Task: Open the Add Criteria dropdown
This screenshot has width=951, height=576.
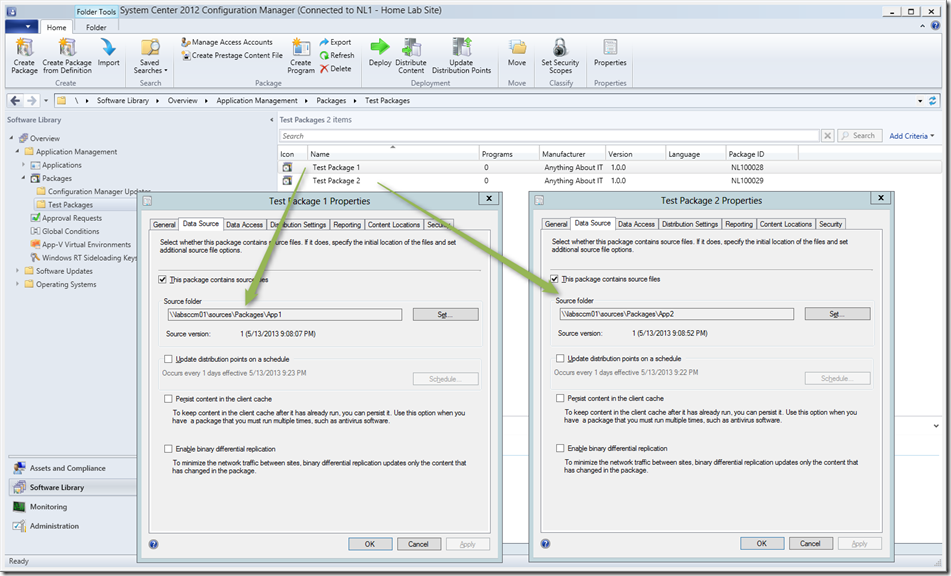Action: [x=912, y=136]
